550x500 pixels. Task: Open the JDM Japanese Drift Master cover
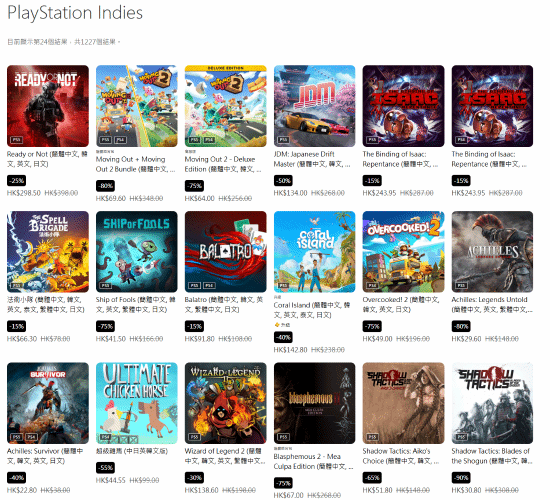(x=314, y=106)
